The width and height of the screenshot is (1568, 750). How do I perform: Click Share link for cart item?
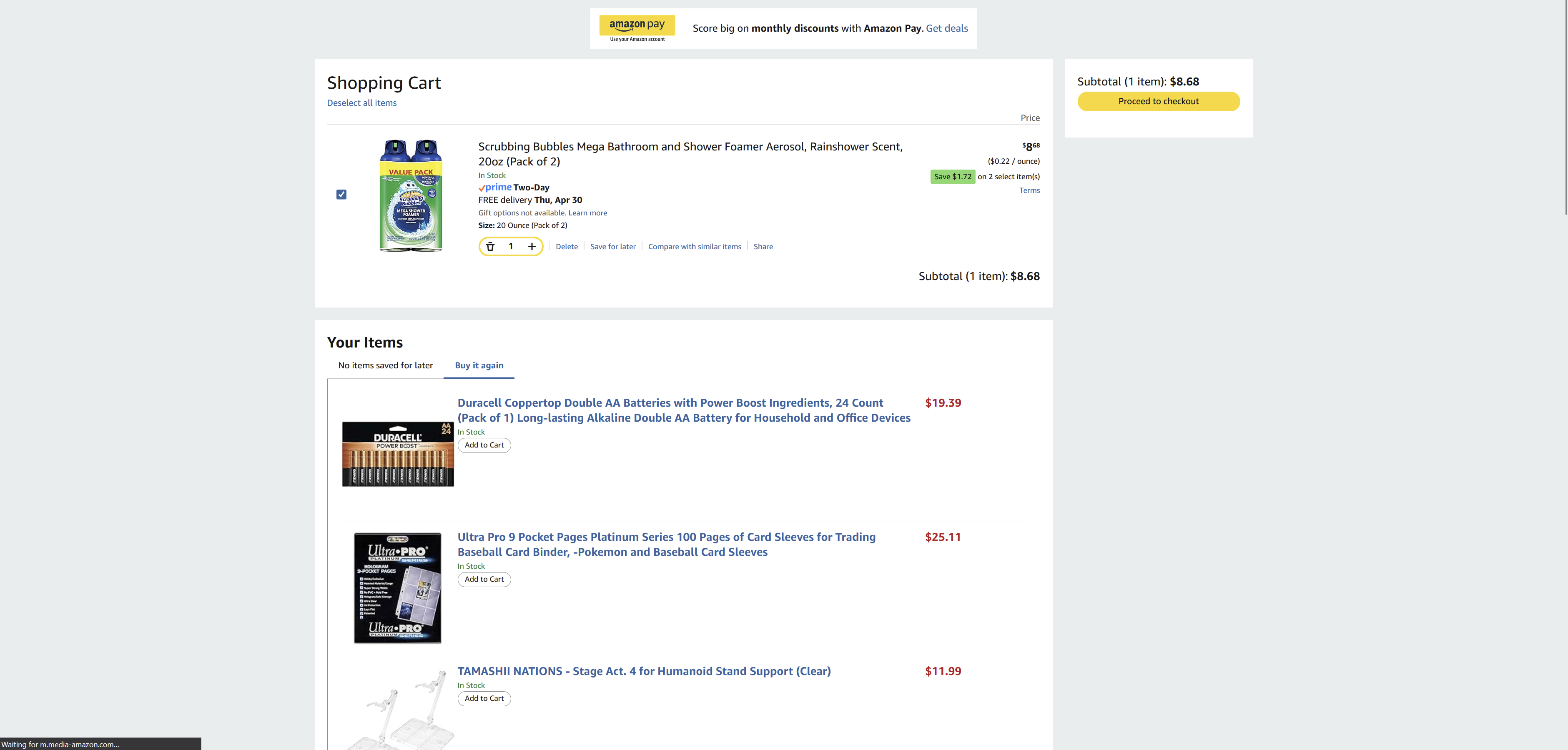pos(763,246)
